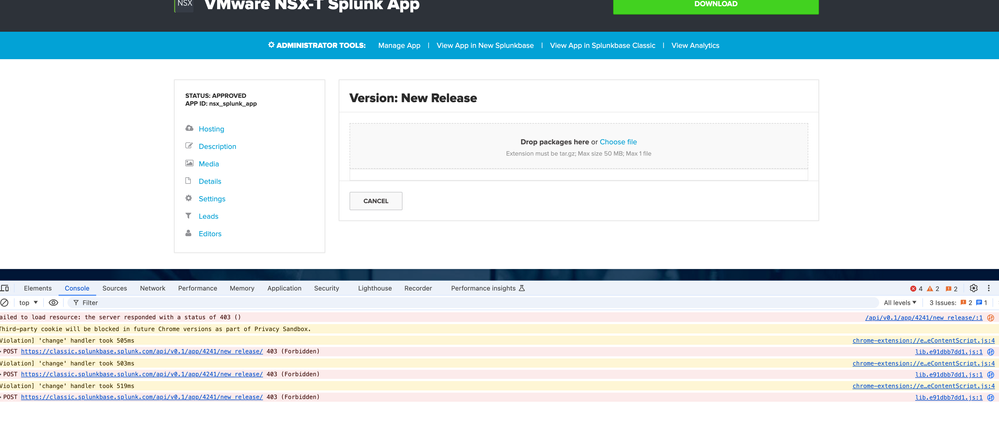This screenshot has width=999, height=430.
Task: Click the orange issues badge next to 3 Issues
Action: pyautogui.click(x=966, y=303)
